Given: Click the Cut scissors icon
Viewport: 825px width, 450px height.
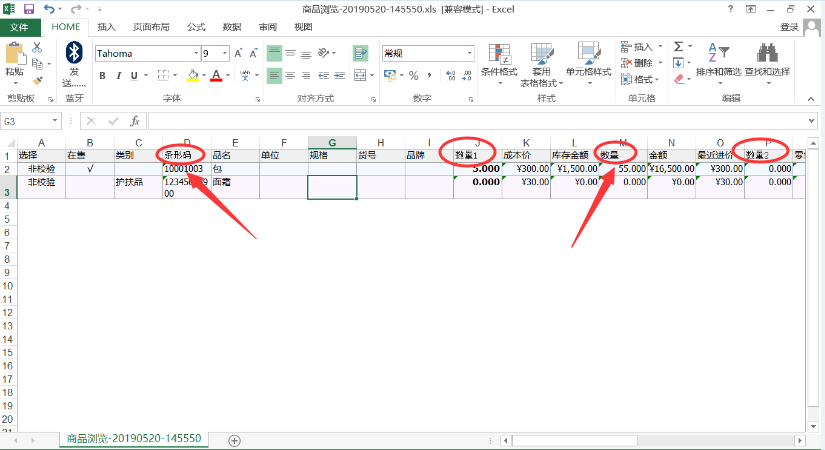Looking at the screenshot, I should (38, 47).
